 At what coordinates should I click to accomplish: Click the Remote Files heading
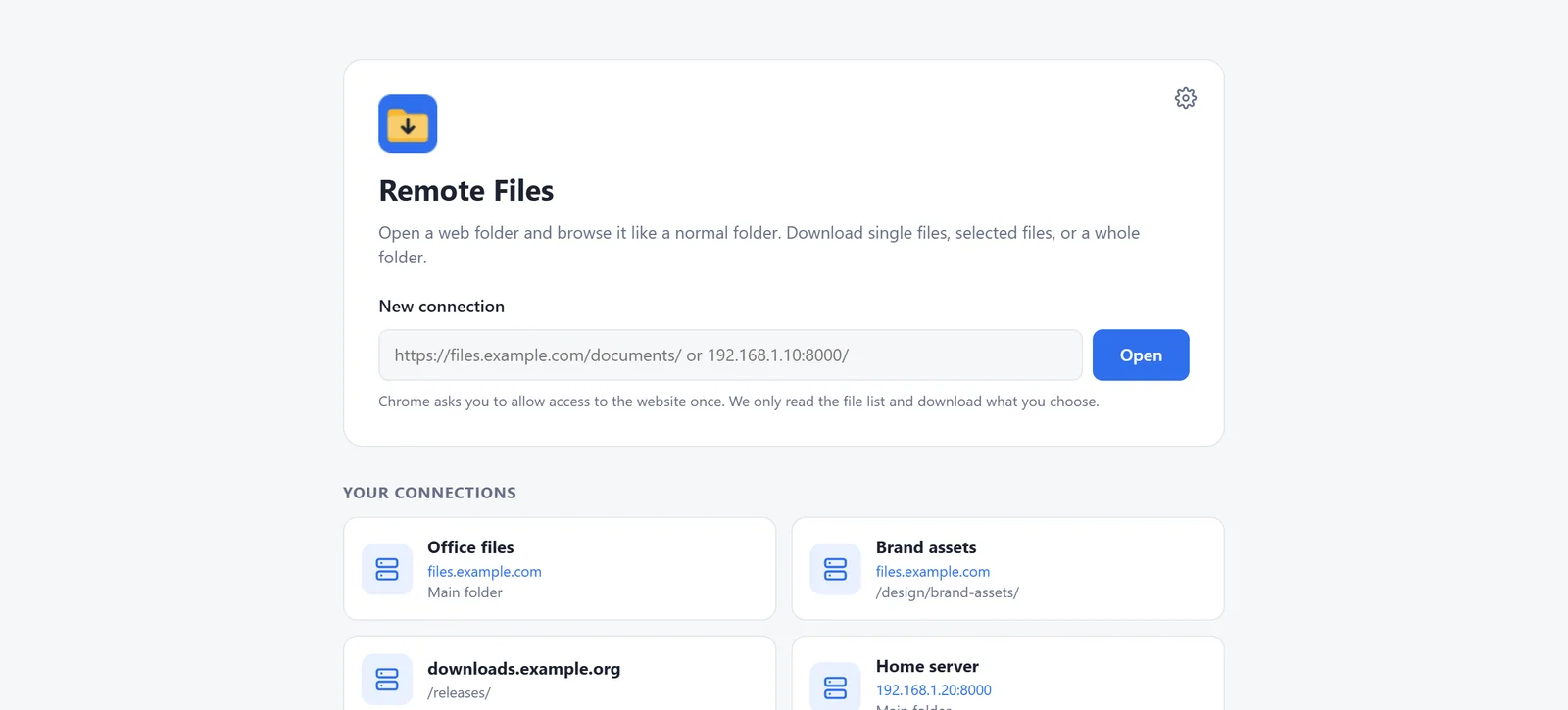(466, 190)
